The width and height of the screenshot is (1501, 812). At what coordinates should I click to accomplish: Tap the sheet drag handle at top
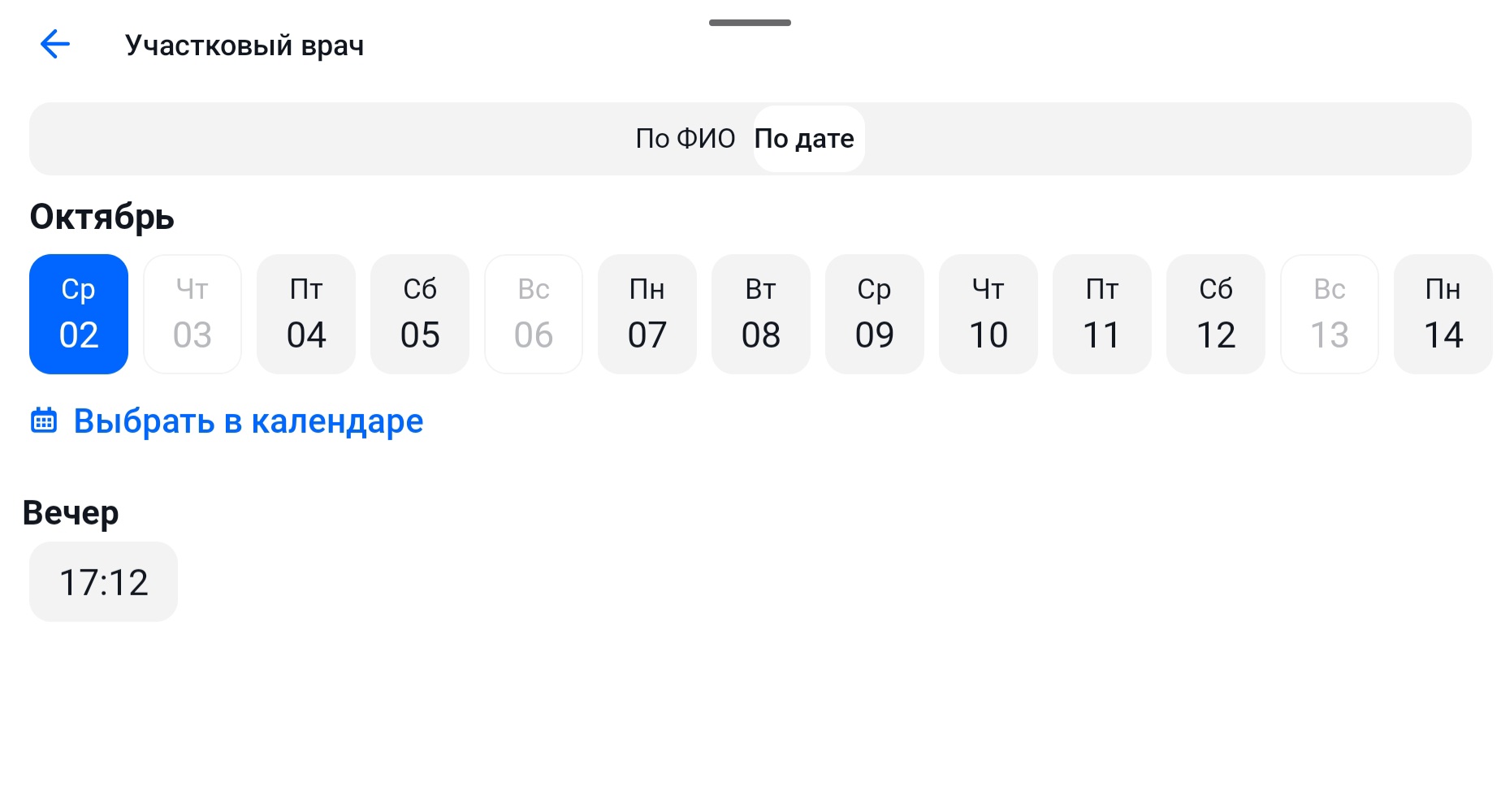tap(750, 23)
